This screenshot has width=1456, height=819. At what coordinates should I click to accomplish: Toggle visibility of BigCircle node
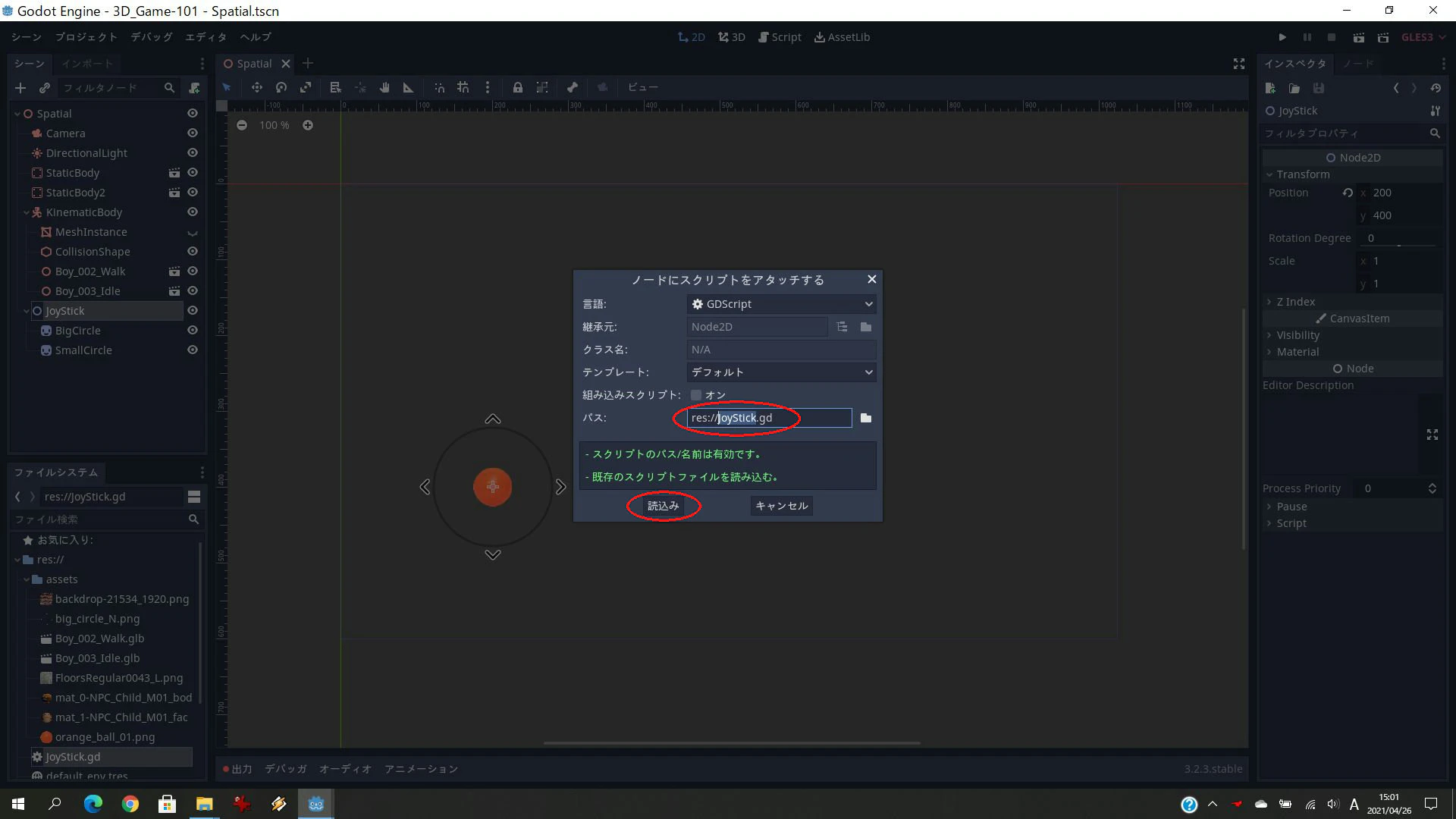193,330
